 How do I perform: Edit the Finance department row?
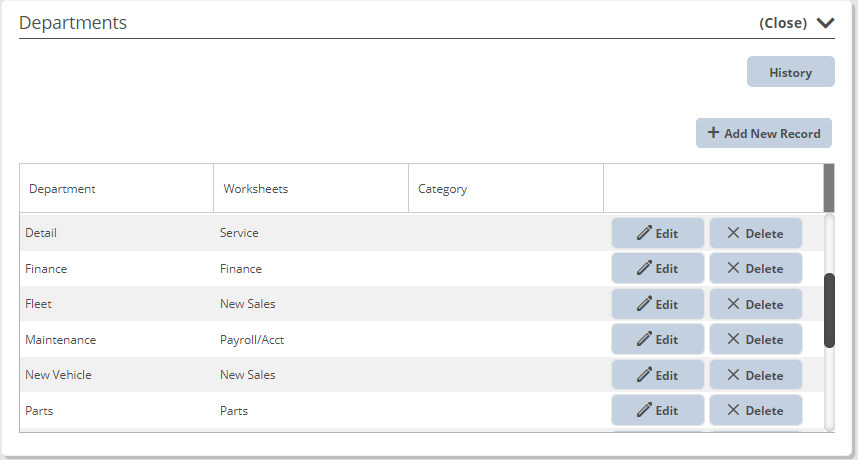click(658, 268)
